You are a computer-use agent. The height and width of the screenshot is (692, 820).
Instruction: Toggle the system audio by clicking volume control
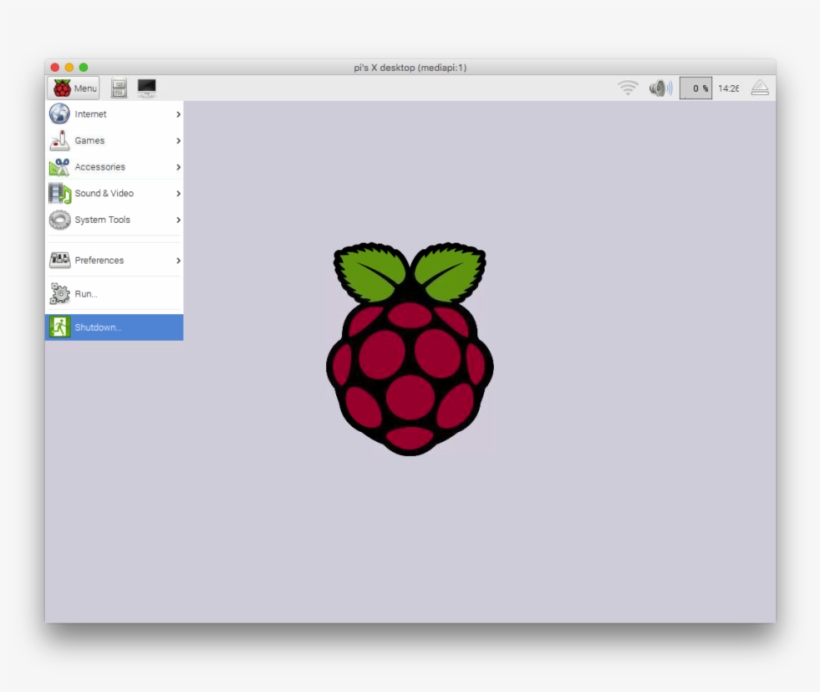[659, 87]
